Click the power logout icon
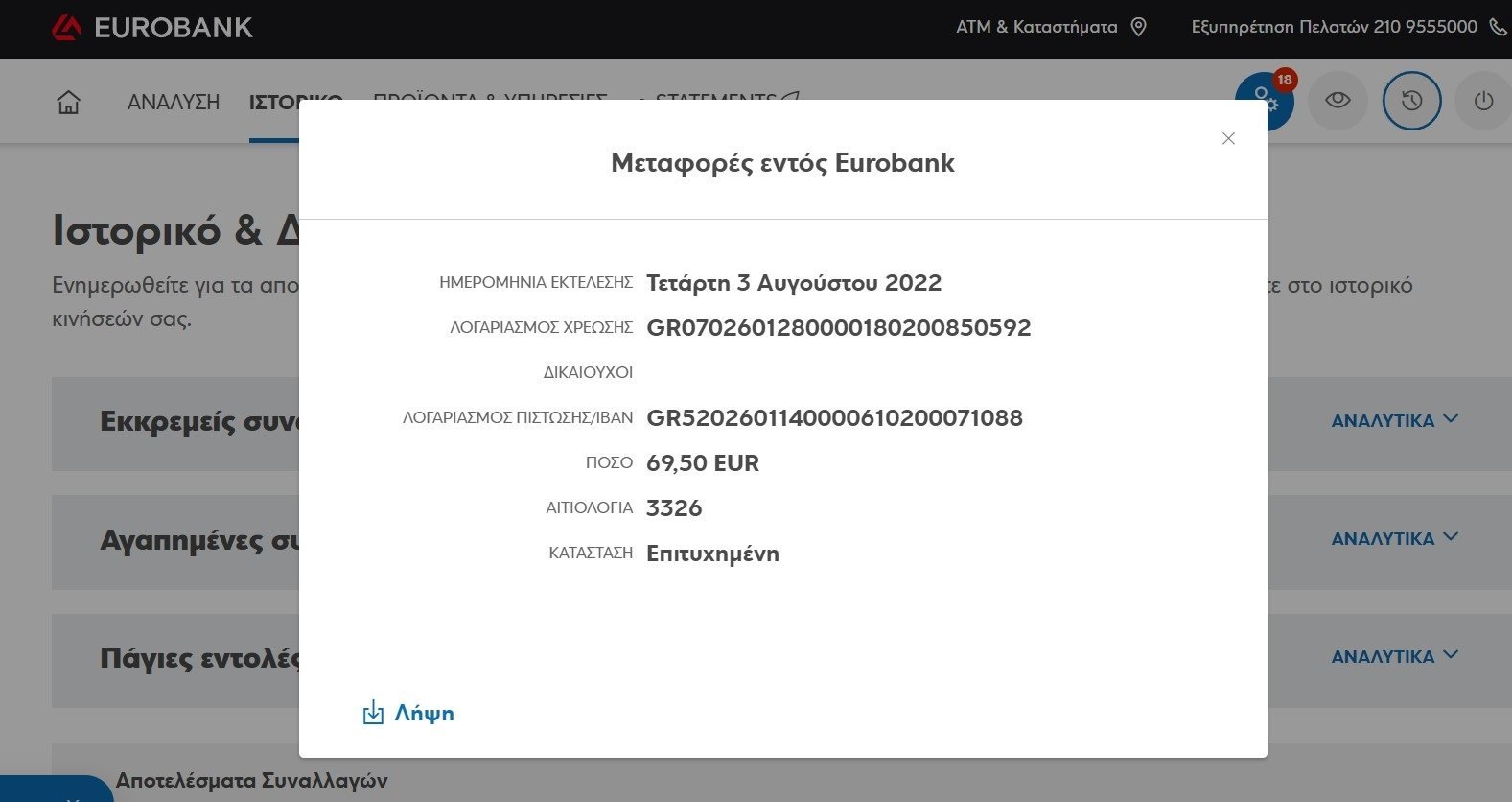This screenshot has height=802, width=1512. [x=1483, y=100]
